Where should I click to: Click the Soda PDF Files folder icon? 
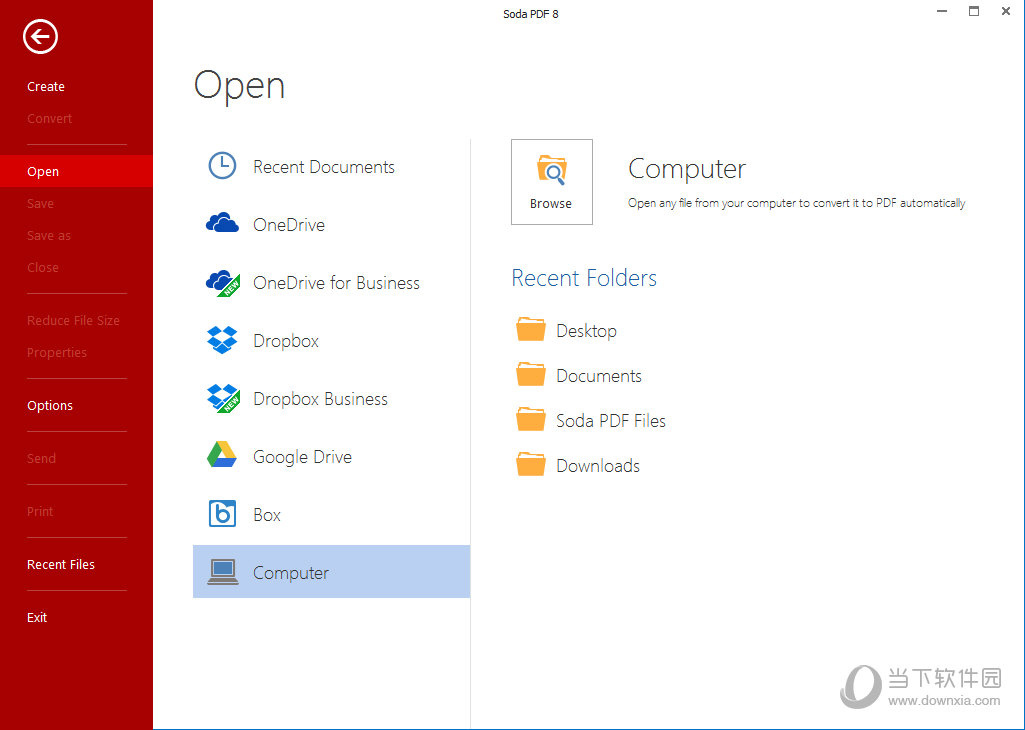pos(531,420)
